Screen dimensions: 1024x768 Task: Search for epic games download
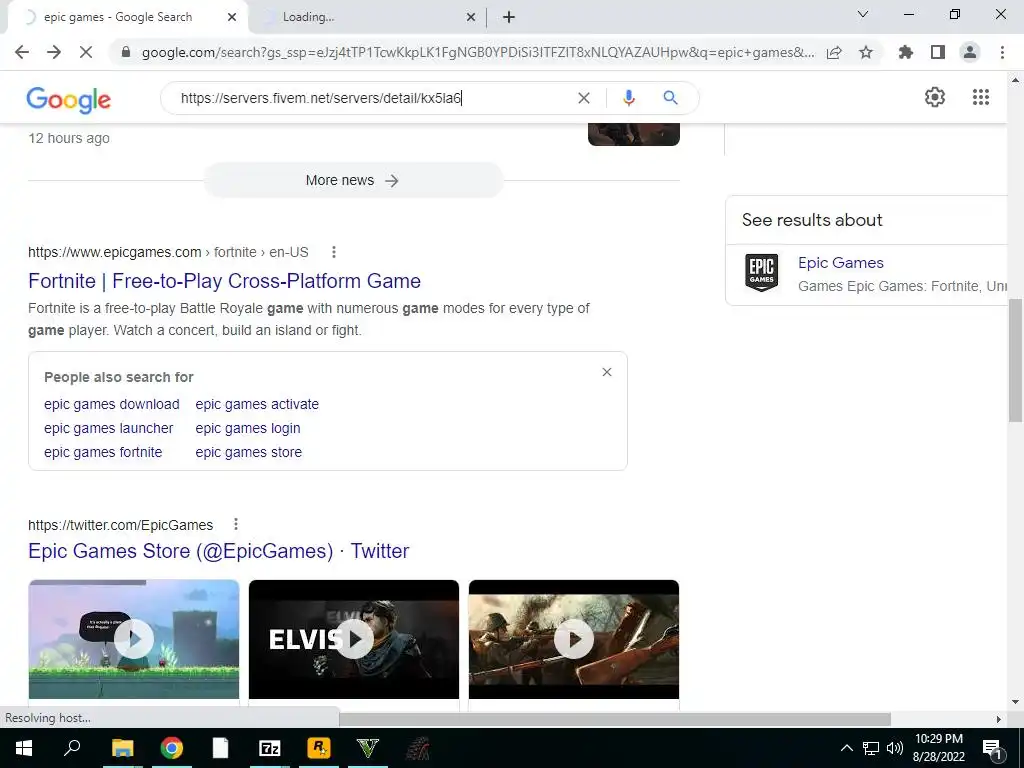pos(112,404)
